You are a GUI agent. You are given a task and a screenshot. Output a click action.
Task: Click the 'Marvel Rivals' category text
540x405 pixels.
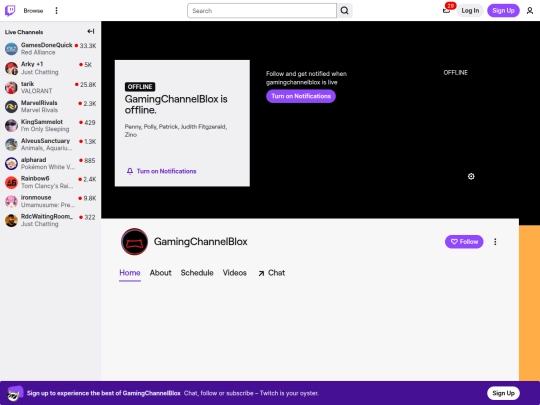[x=39, y=110]
